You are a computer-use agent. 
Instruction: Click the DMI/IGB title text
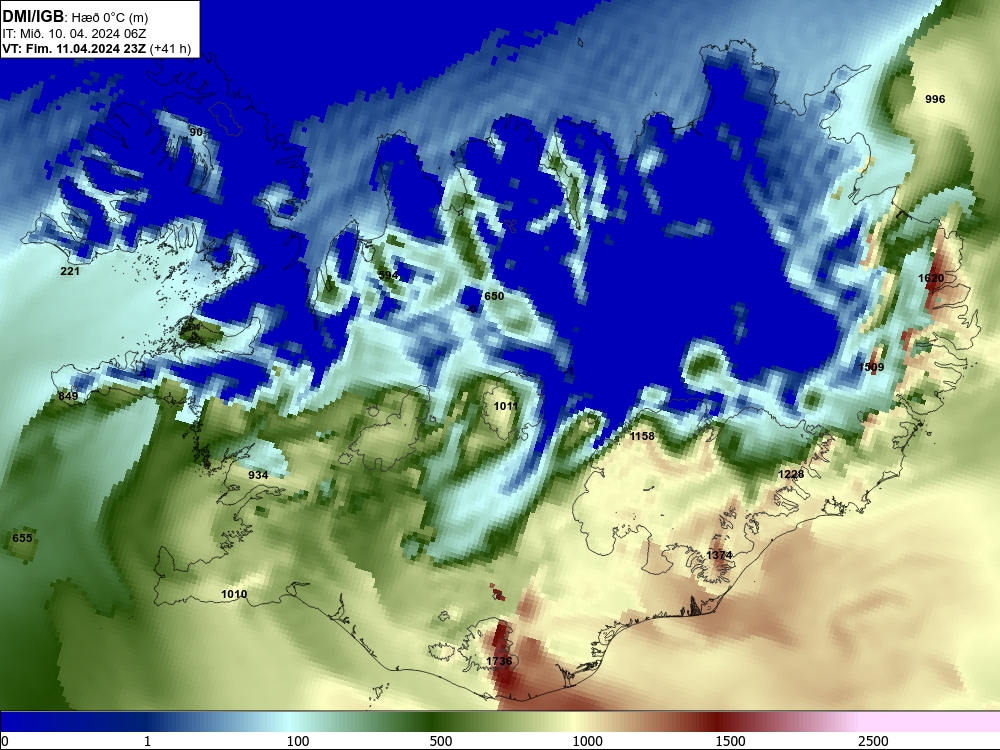coord(33,17)
